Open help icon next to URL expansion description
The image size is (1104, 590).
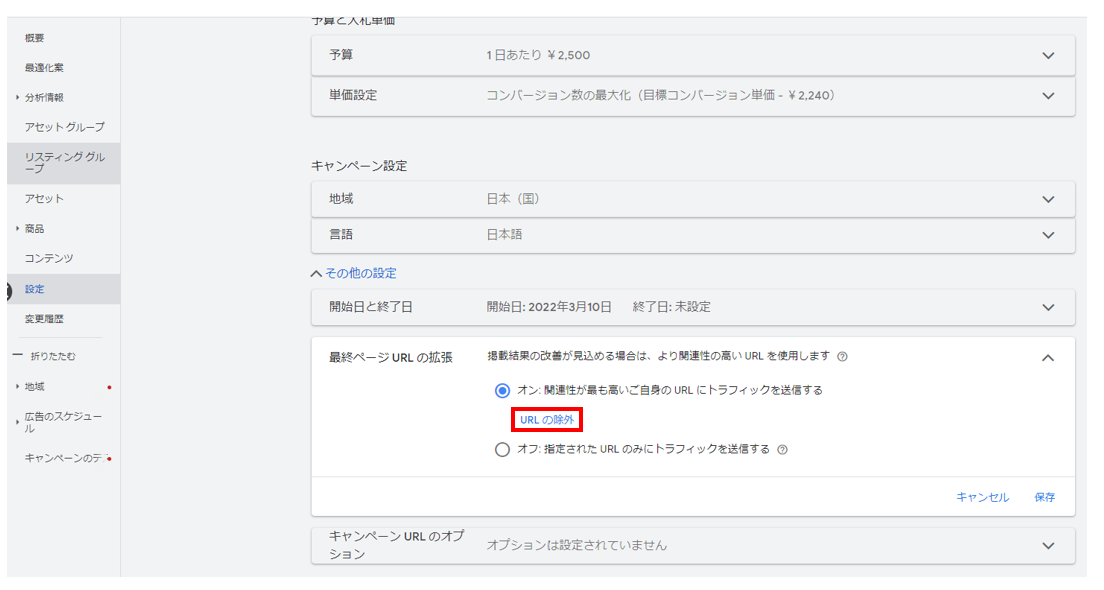[842, 357]
